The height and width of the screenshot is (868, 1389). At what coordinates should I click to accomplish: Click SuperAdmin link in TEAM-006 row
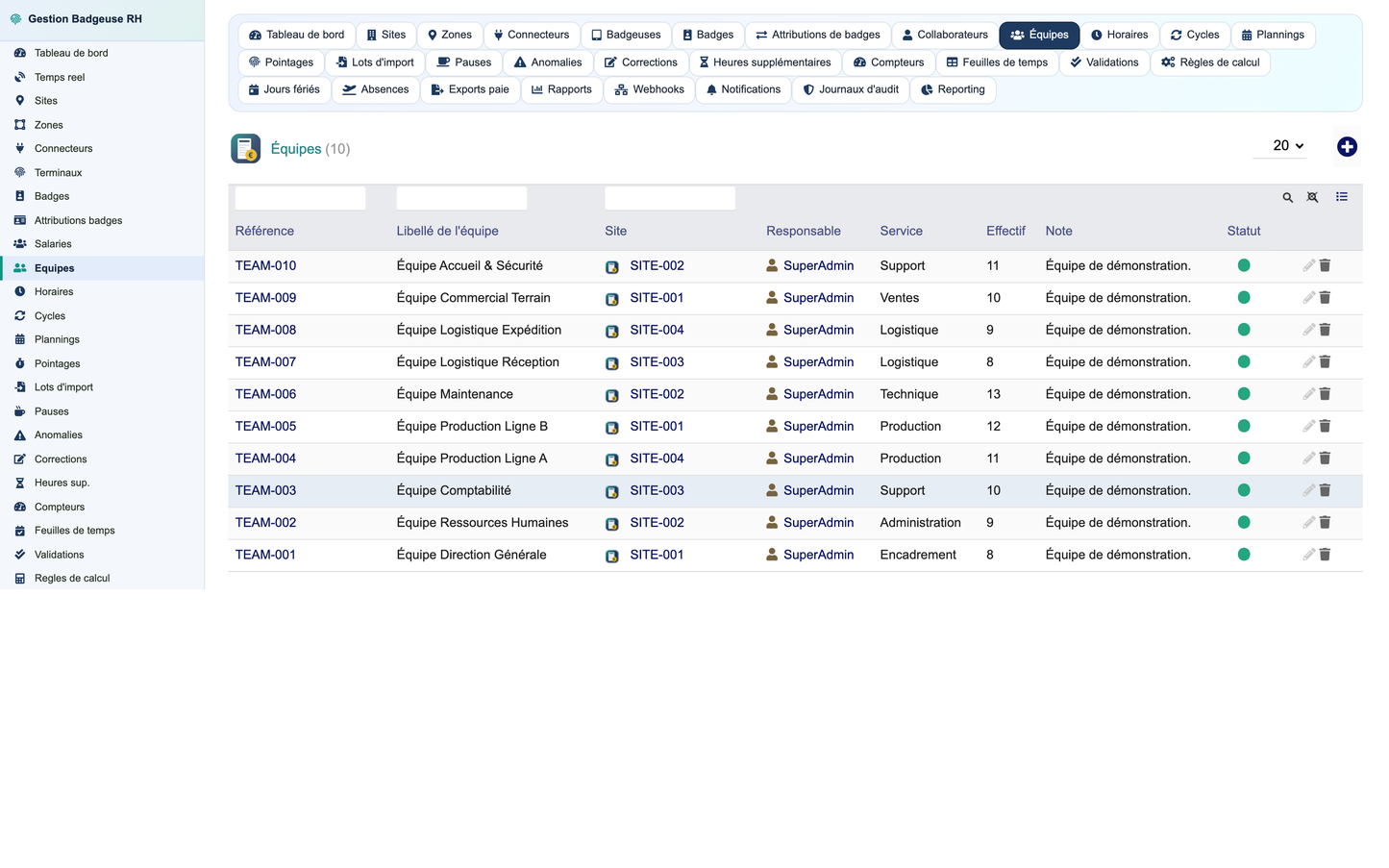coord(818,394)
